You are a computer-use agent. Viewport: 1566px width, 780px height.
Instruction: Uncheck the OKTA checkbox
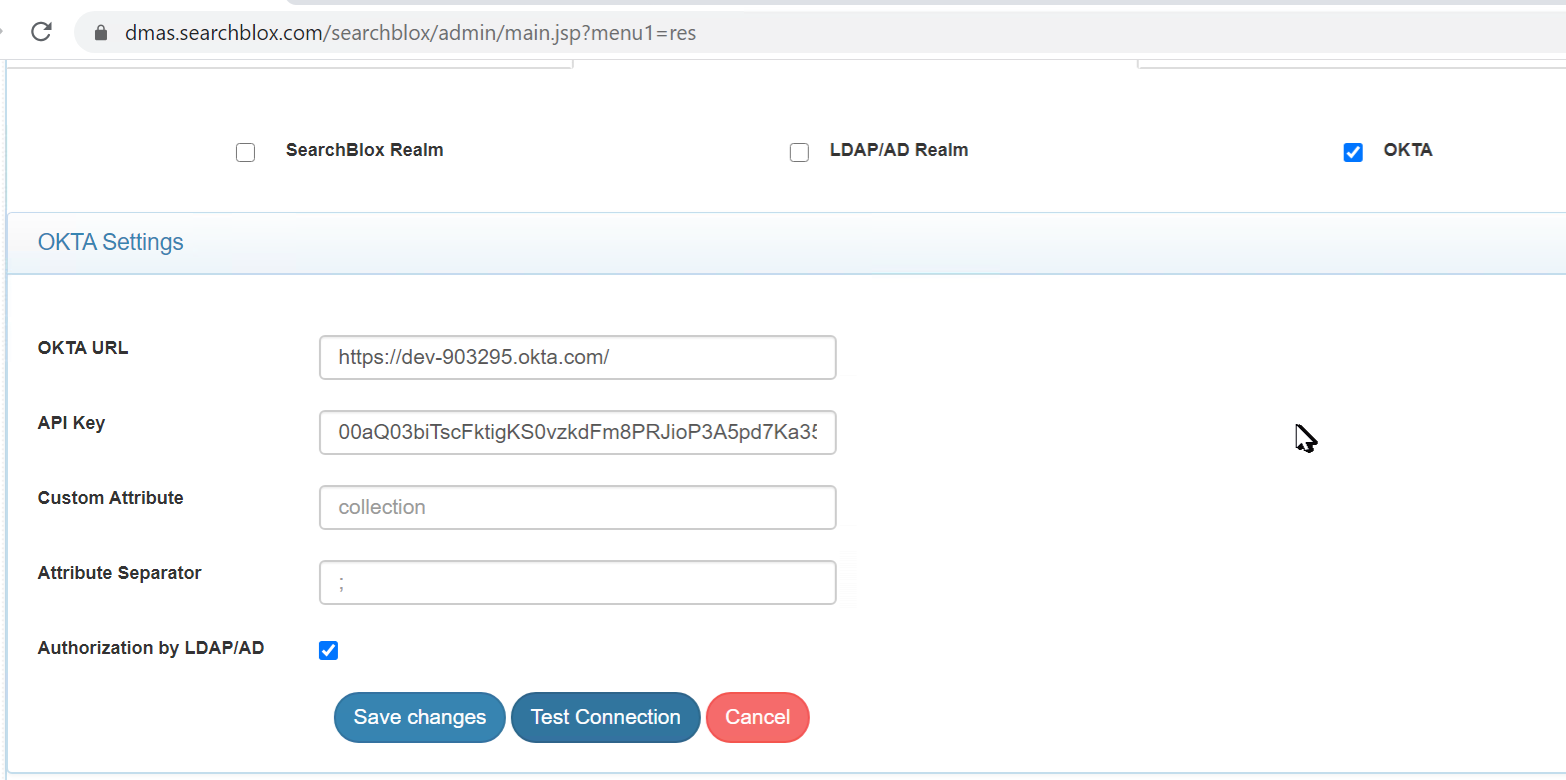pyautogui.click(x=1353, y=152)
